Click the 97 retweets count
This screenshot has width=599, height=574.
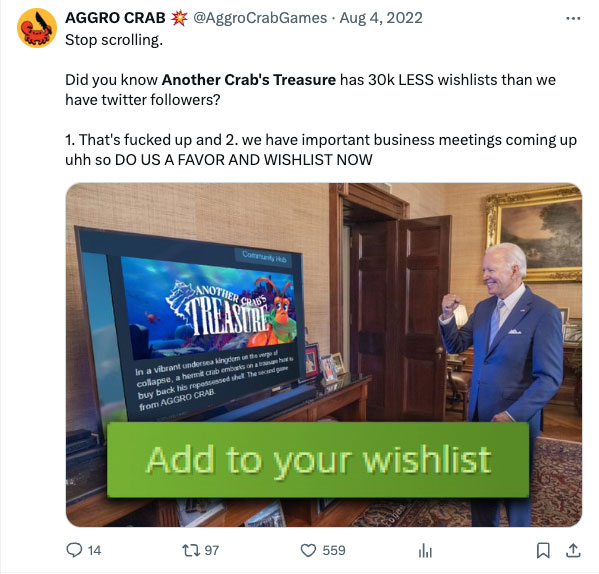(x=212, y=550)
